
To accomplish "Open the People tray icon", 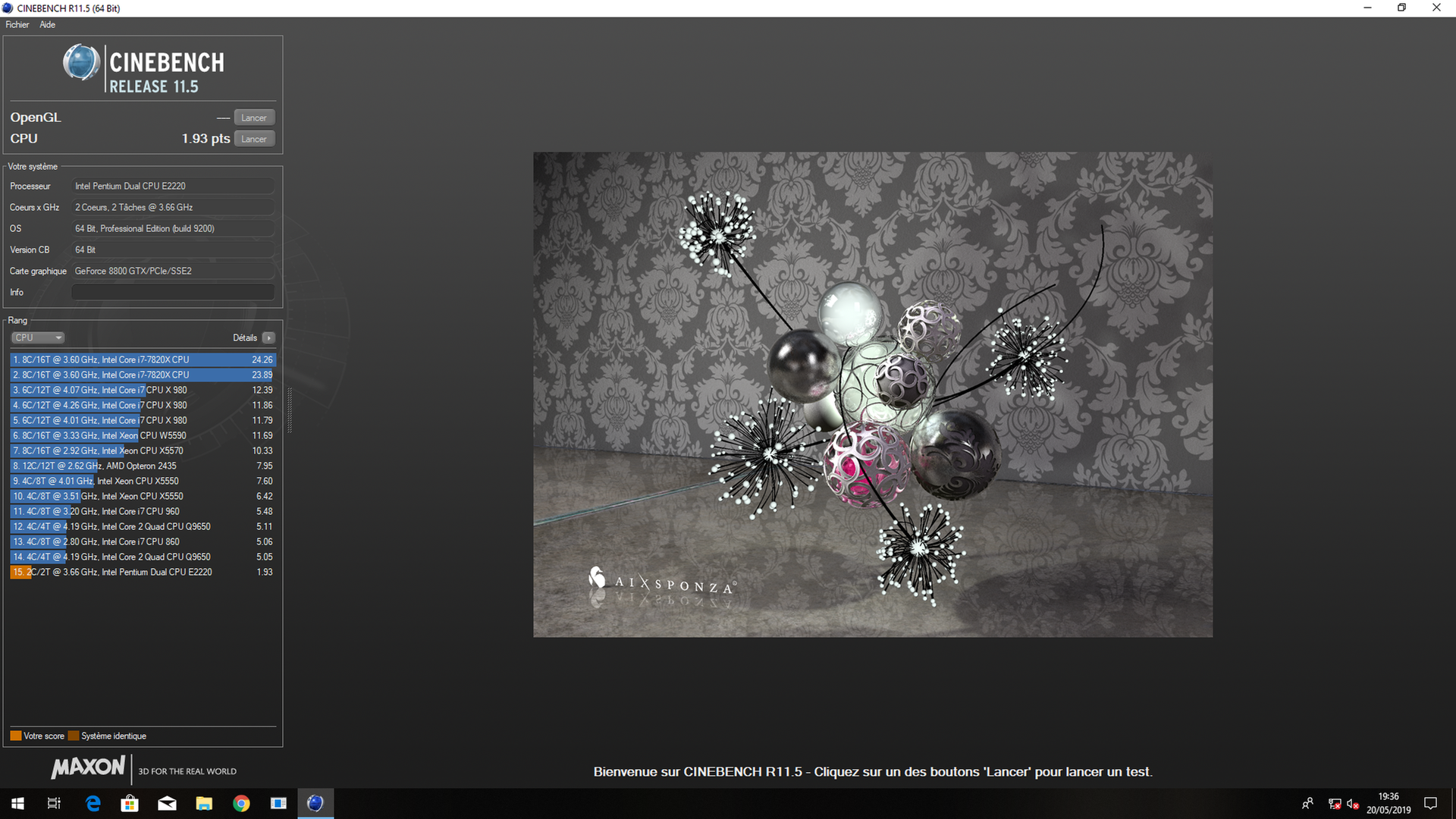I will point(1307,803).
